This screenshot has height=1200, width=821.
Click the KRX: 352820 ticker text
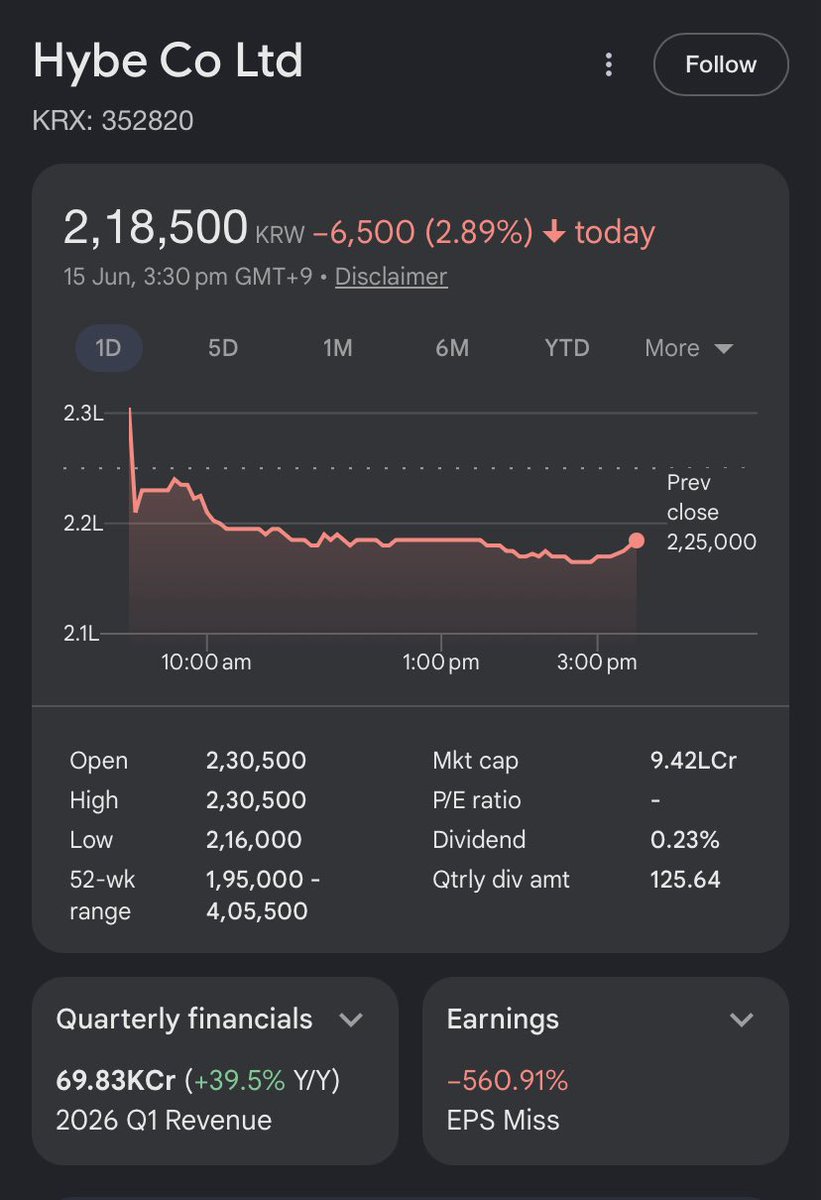[x=113, y=121]
